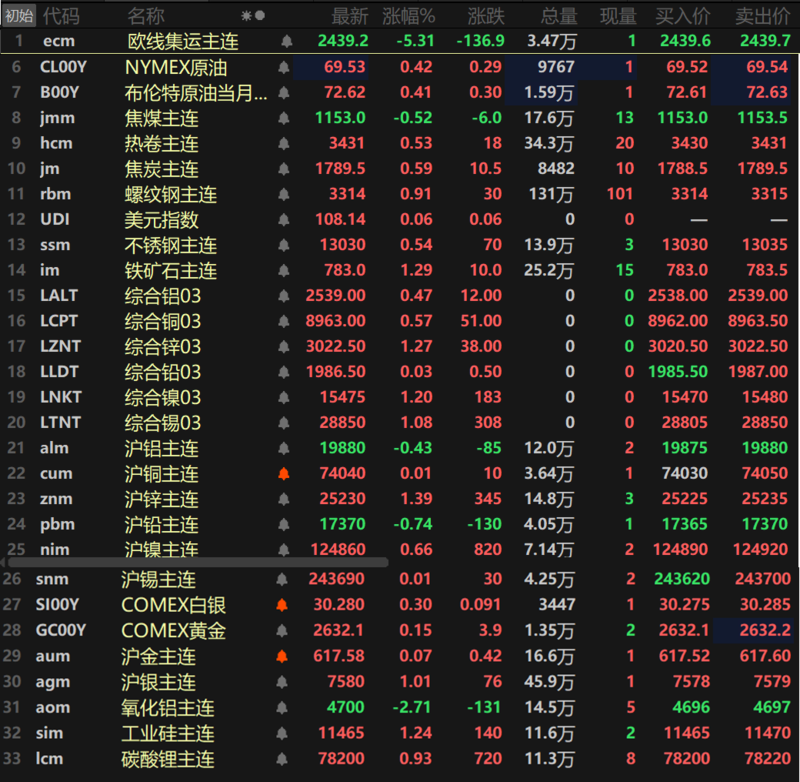Click the bell icon on 碳酸锂主连 row
The width and height of the screenshot is (800, 782).
point(281,759)
